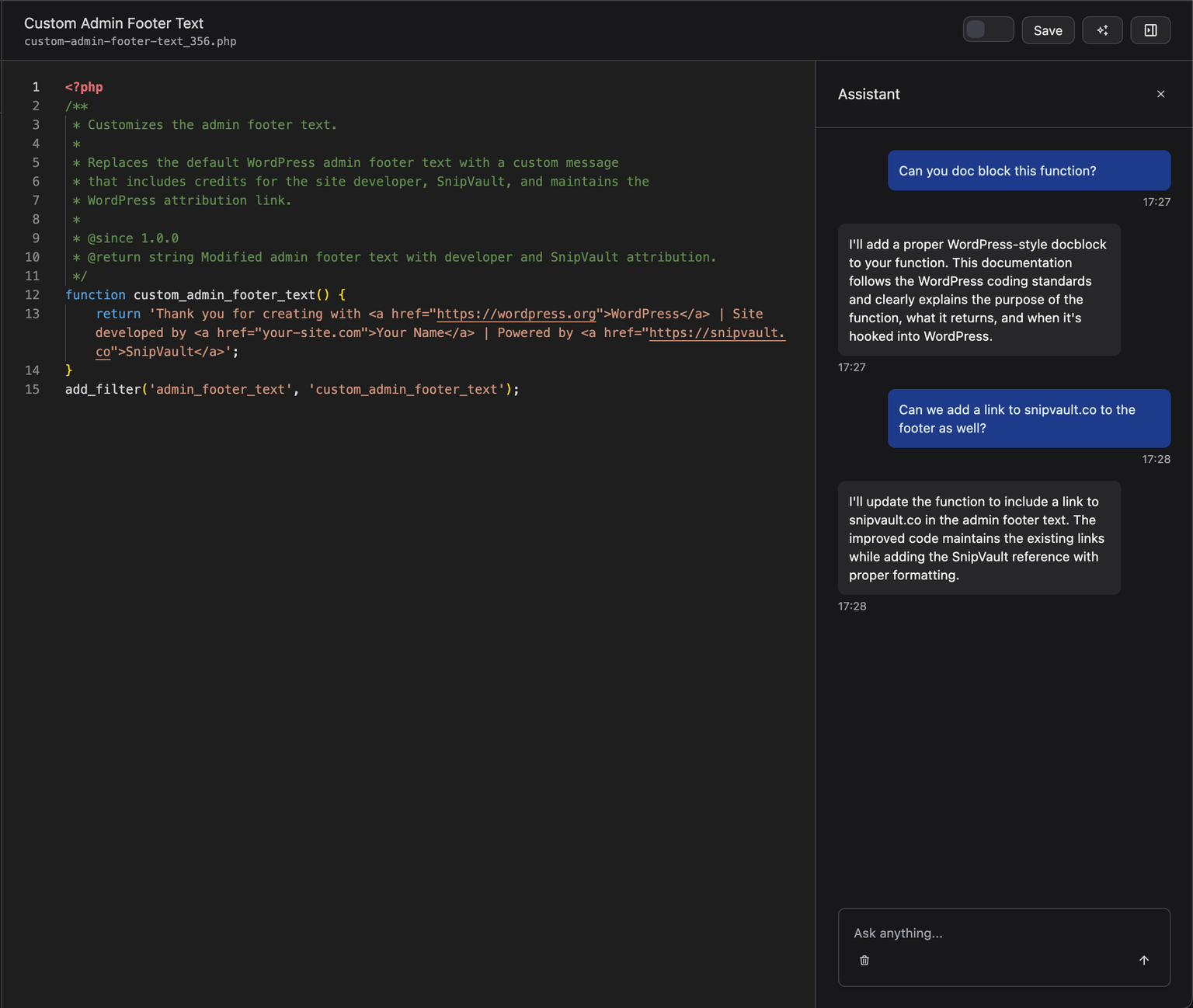Toggle the sidebar panel layout icon

[1150, 30]
